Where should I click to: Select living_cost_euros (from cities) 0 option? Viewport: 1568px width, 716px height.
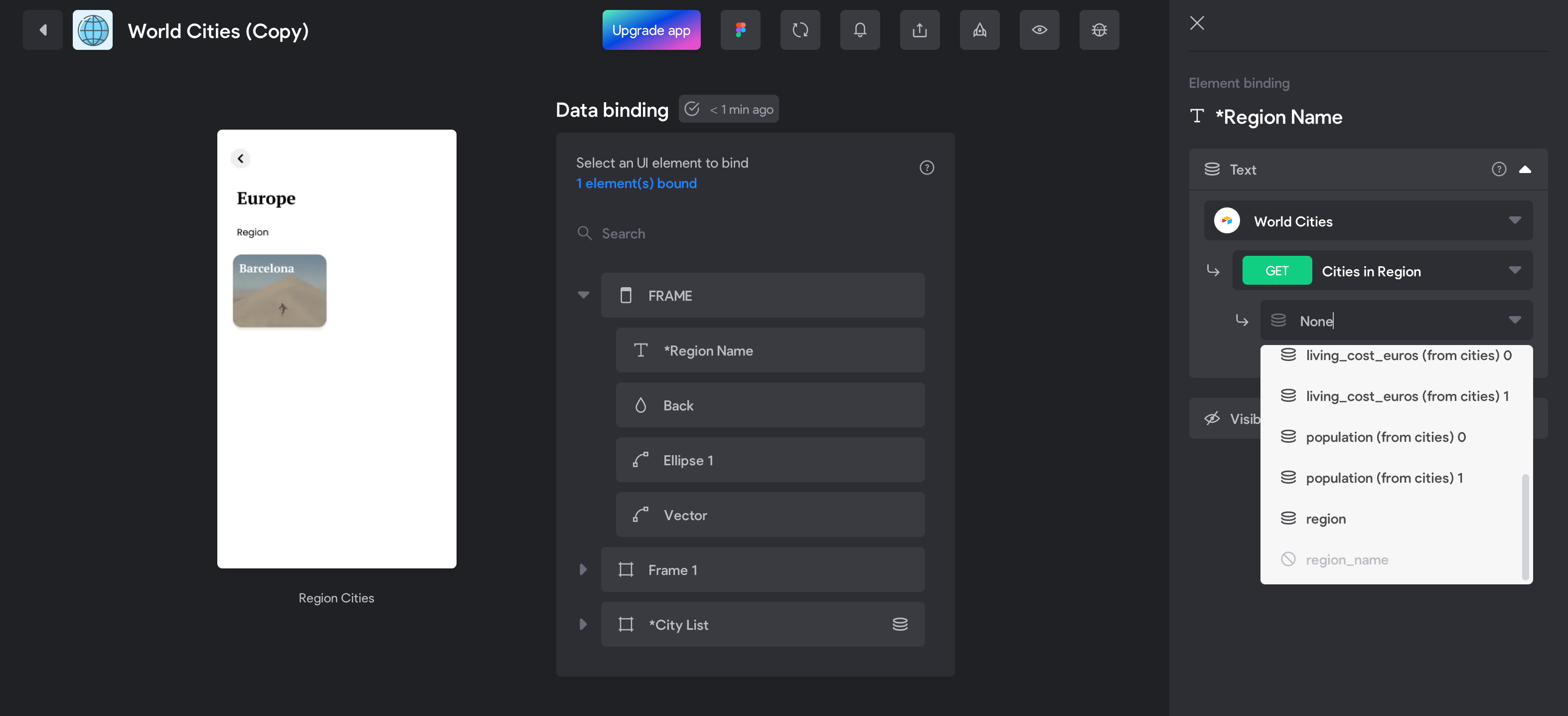[x=1397, y=355]
